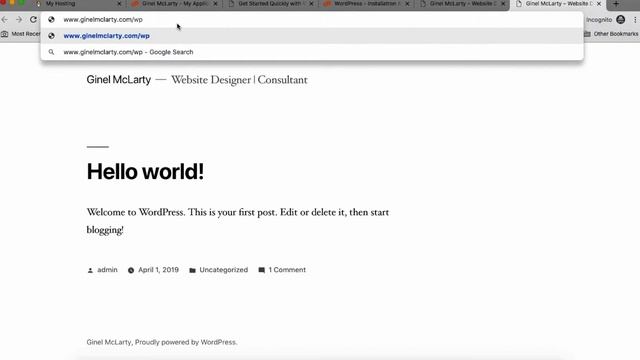Click the author person icon beside admin
The image size is (640, 360).
90,270
